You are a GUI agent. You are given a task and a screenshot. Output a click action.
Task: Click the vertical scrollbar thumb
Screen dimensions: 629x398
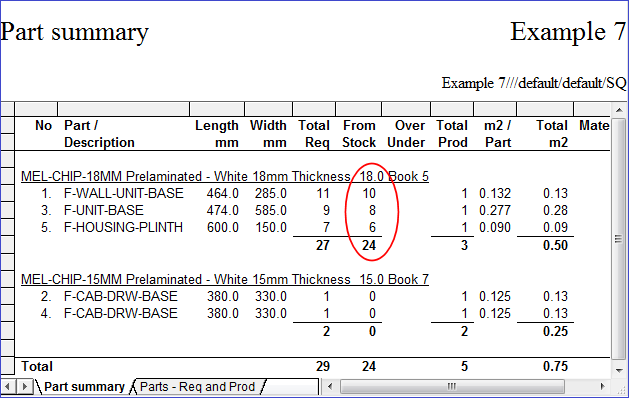point(619,238)
